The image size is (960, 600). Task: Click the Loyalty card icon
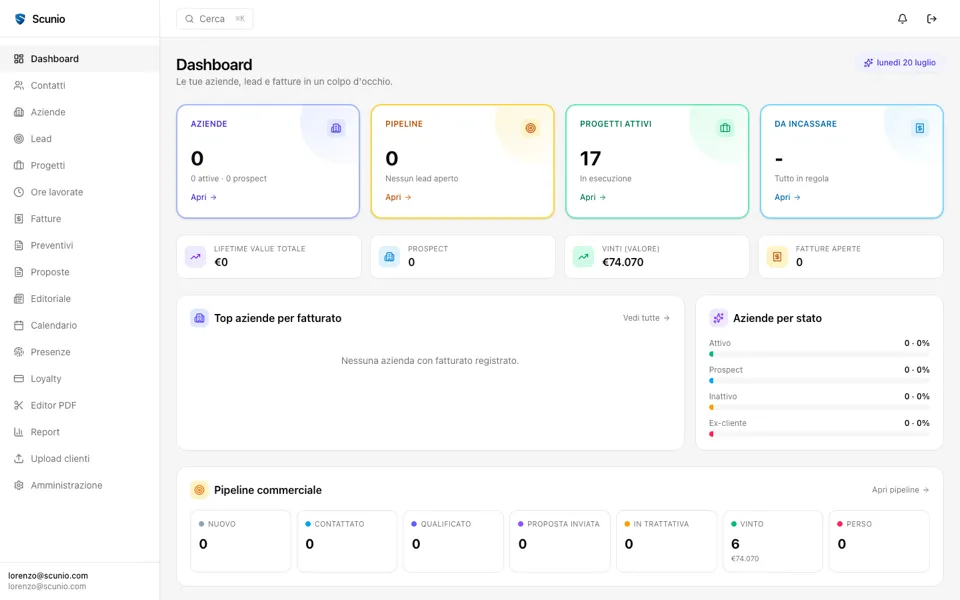tap(19, 378)
